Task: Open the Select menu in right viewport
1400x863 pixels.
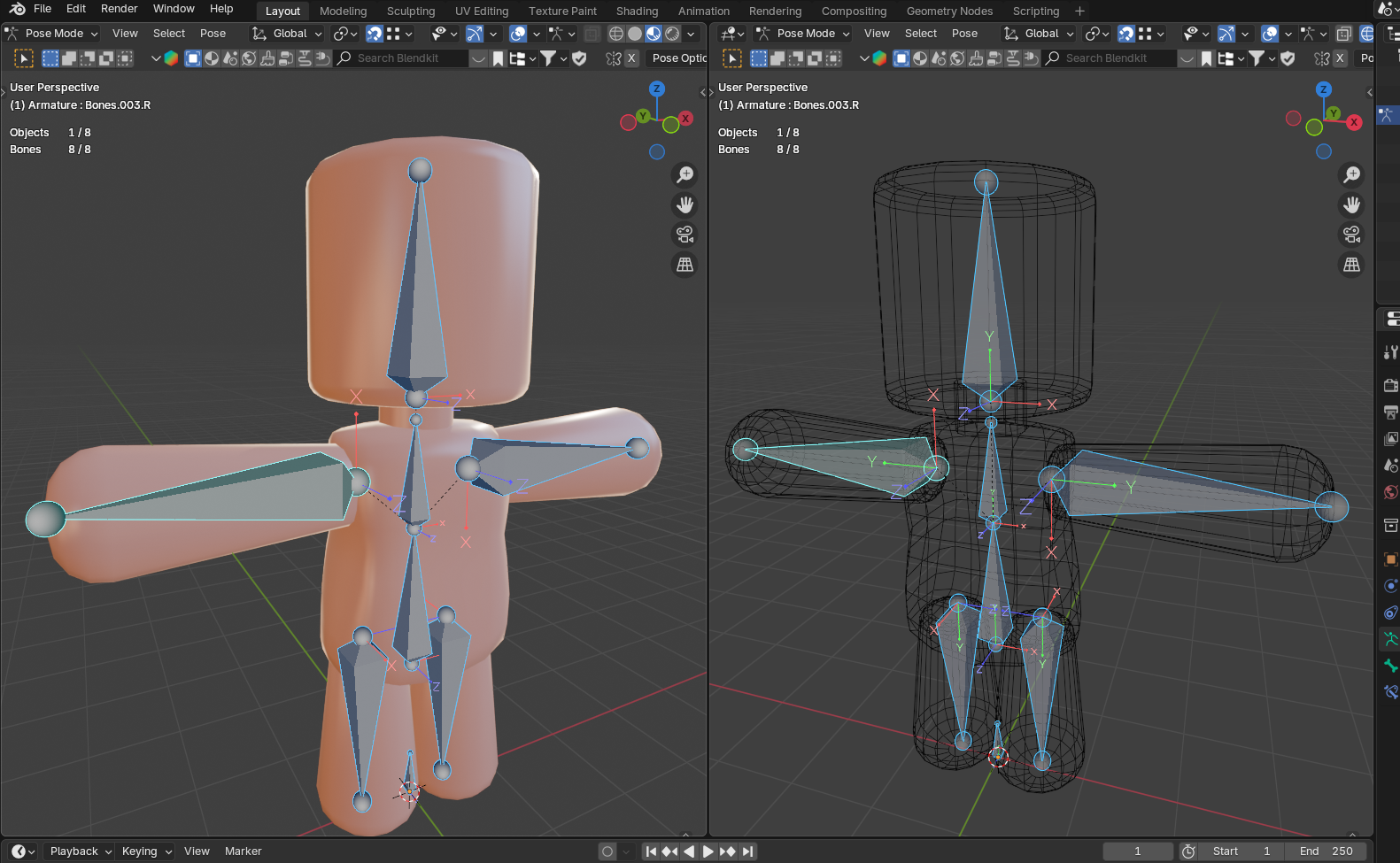Action: 921,34
